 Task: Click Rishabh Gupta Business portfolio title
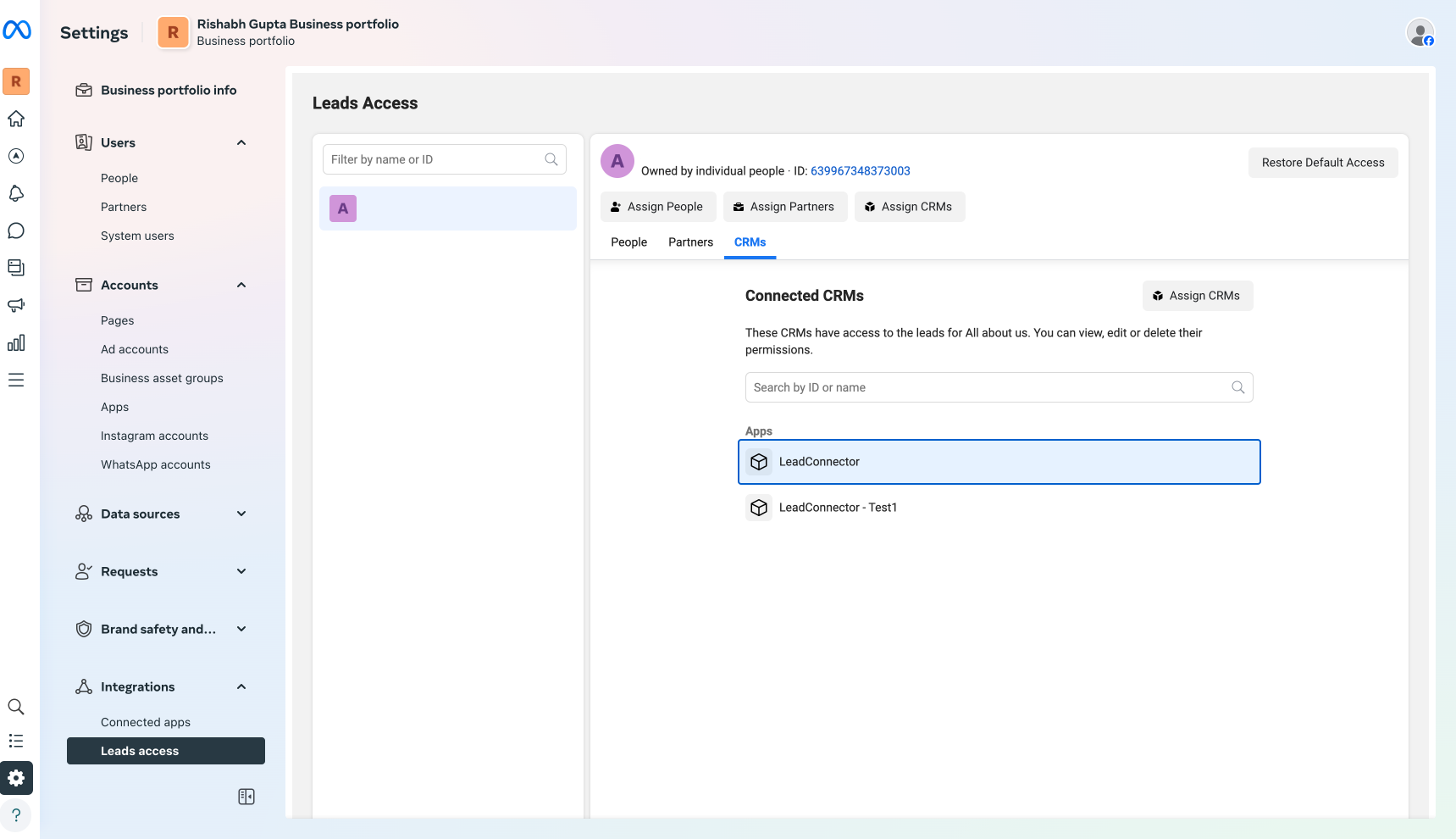click(298, 24)
